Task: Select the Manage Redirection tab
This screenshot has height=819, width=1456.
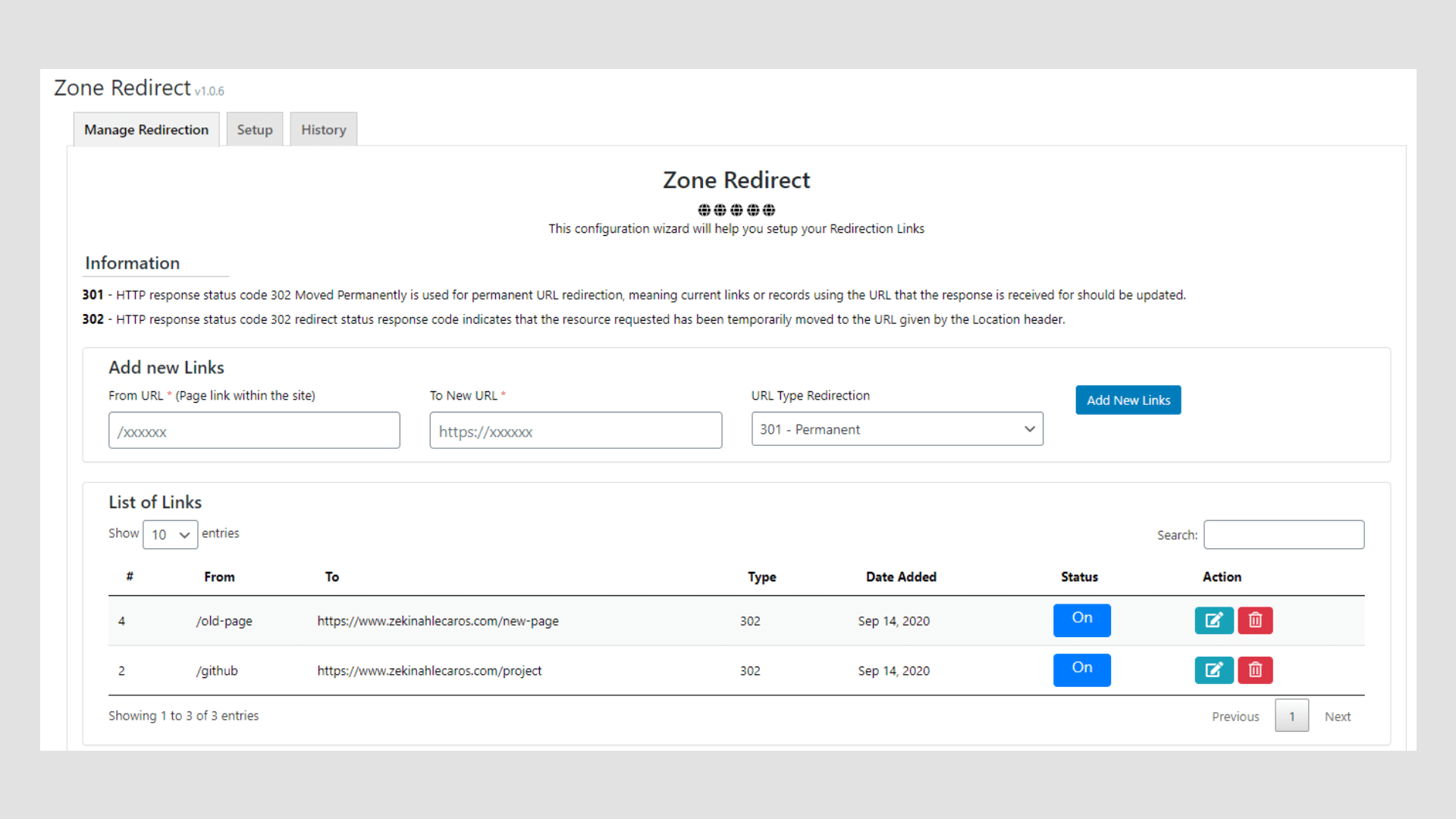Action: pyautogui.click(x=146, y=130)
